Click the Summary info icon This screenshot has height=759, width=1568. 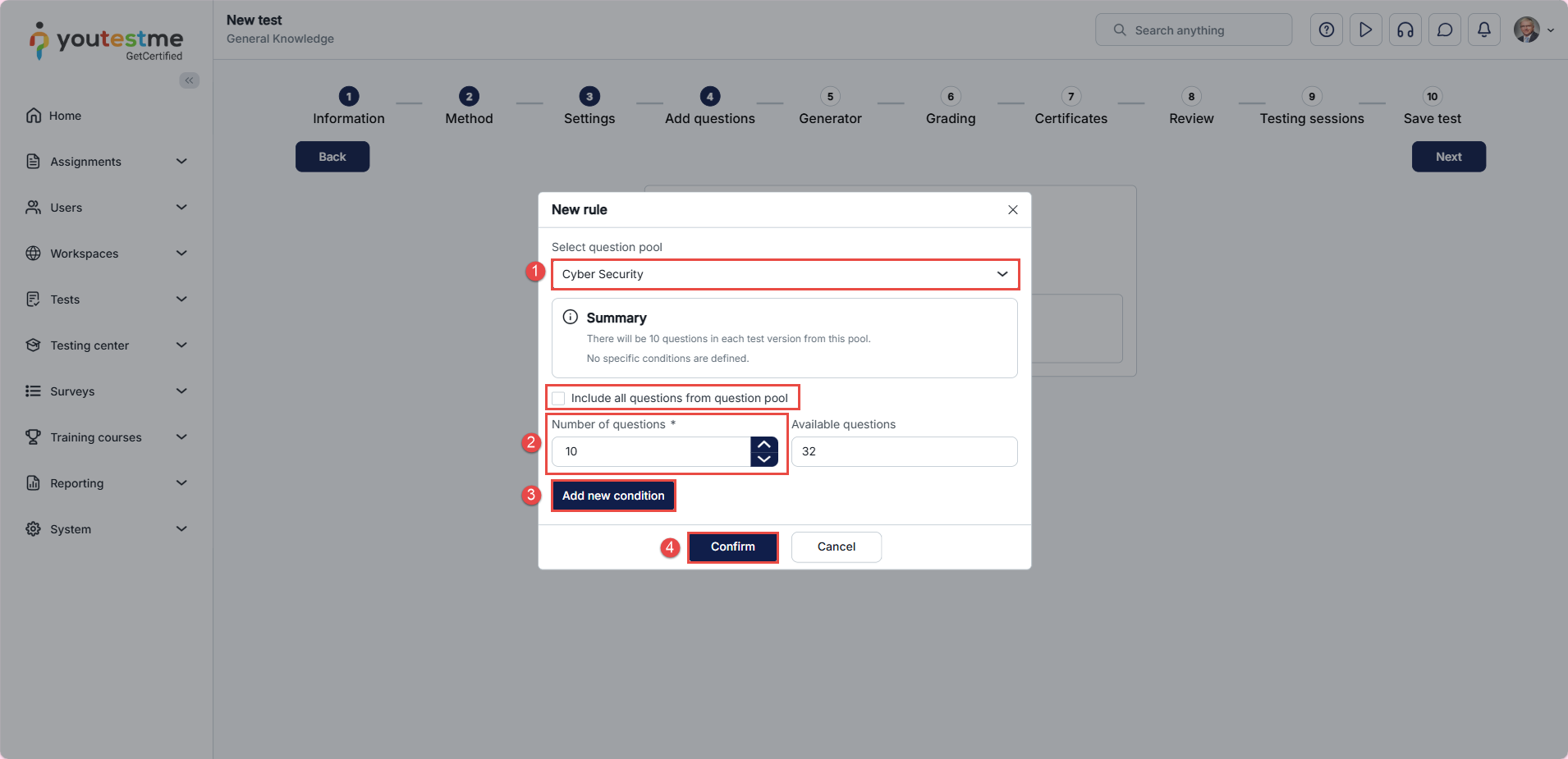pyautogui.click(x=570, y=317)
